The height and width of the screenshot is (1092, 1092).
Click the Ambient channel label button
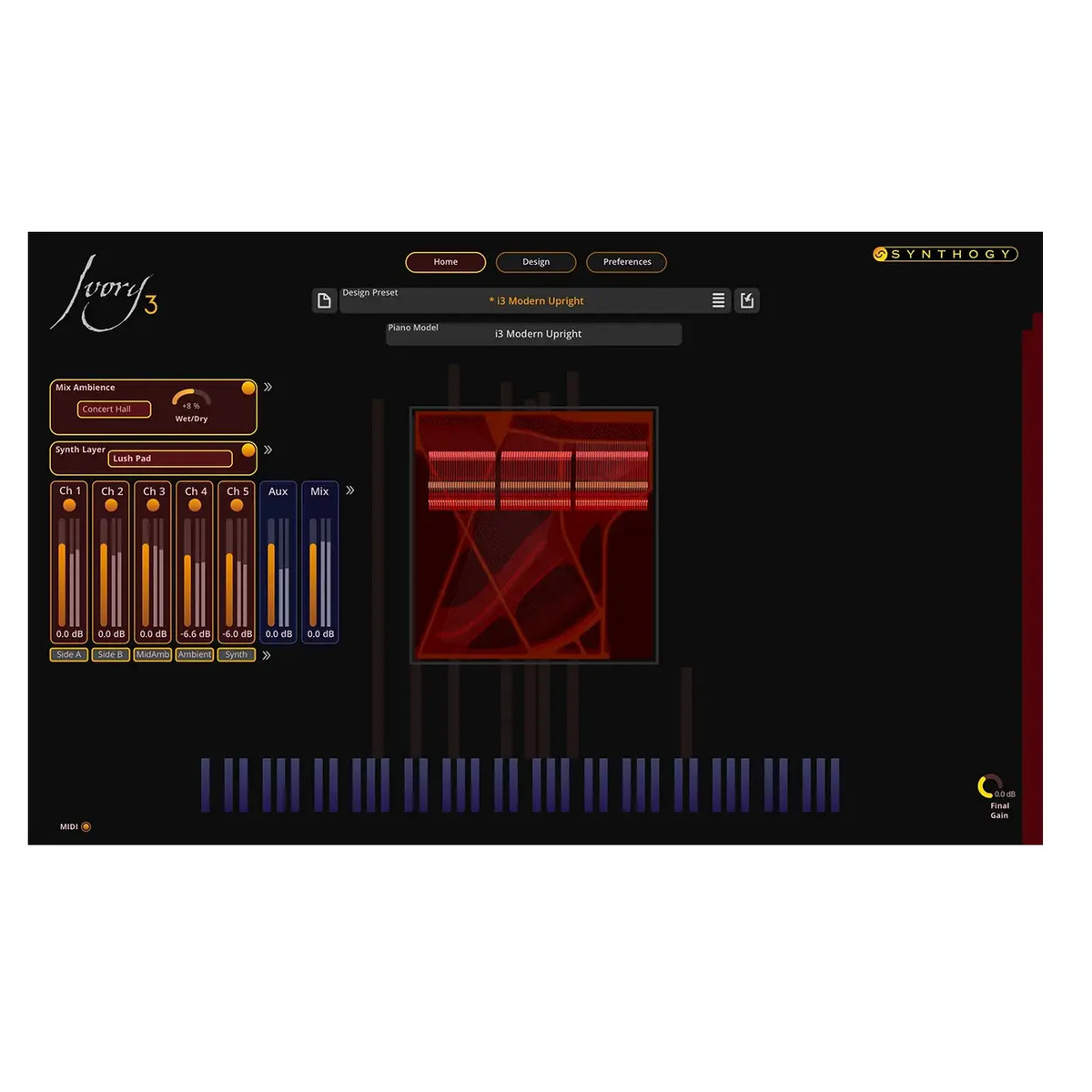pyautogui.click(x=194, y=654)
